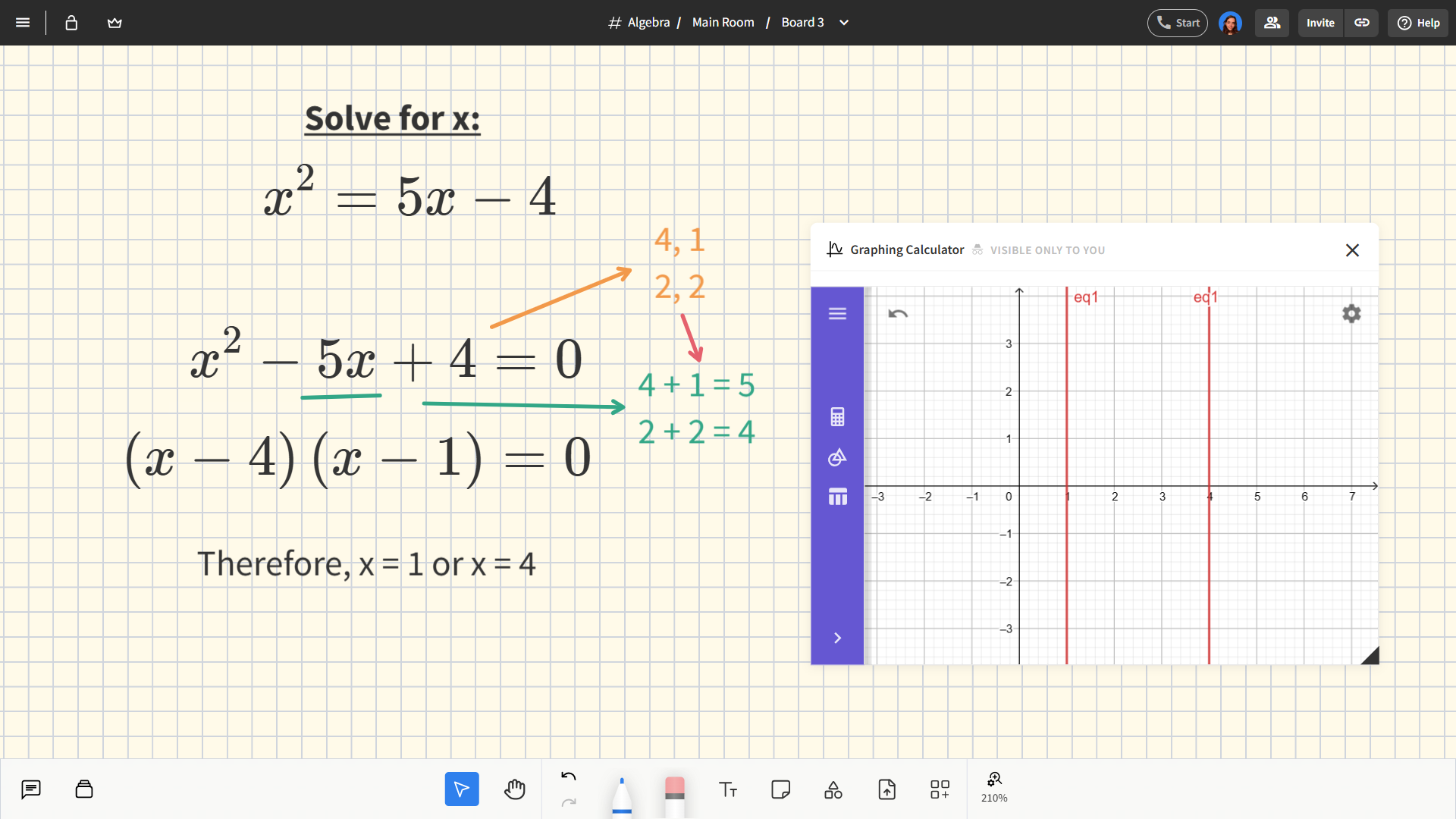
Task: Open the Algebra space breadcrumb
Action: pos(639,23)
